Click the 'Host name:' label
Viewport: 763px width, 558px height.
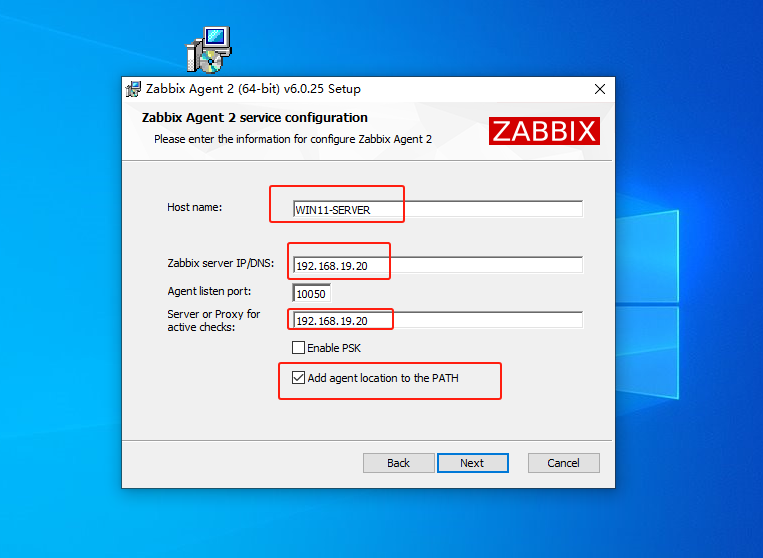(x=195, y=207)
